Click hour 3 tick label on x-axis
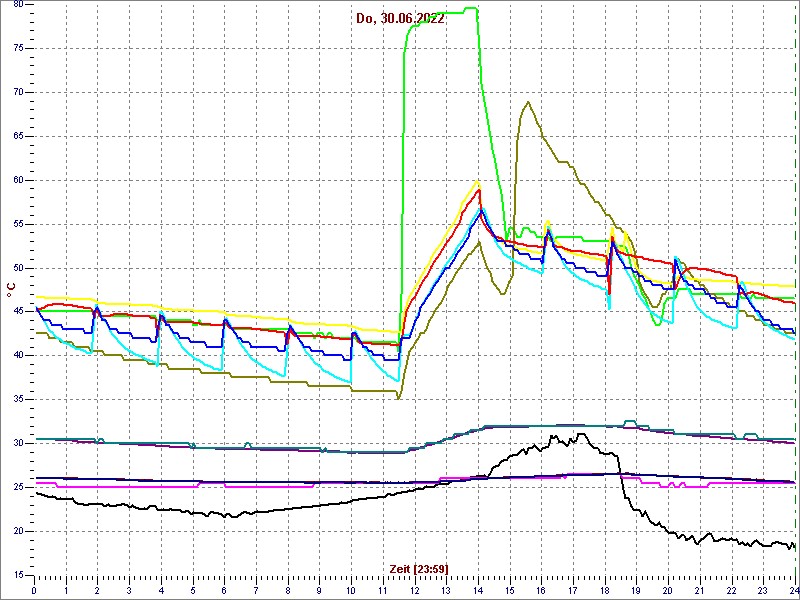 (x=130, y=590)
